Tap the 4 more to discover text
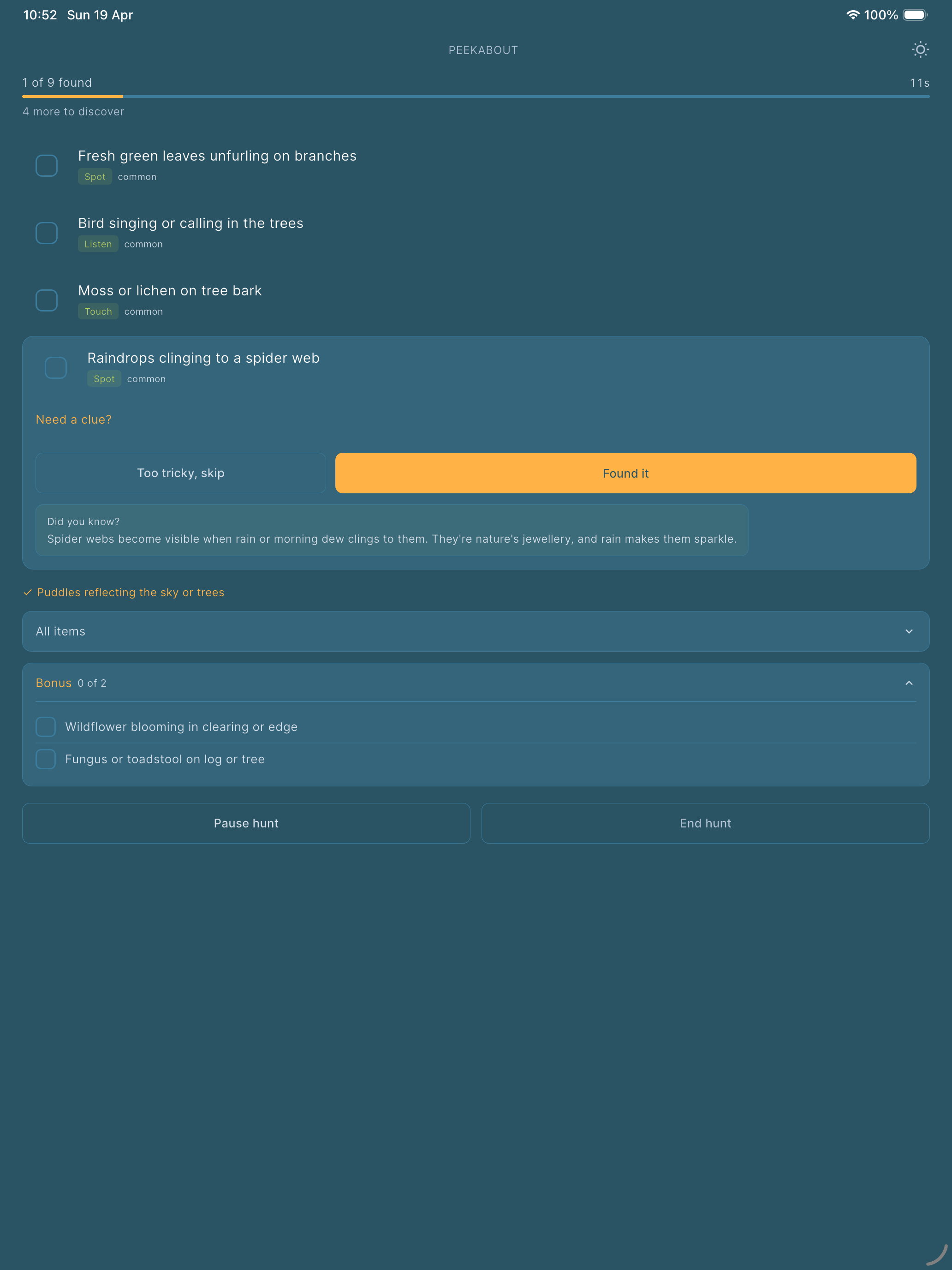Screen dimensions: 952x1270 point(73,111)
